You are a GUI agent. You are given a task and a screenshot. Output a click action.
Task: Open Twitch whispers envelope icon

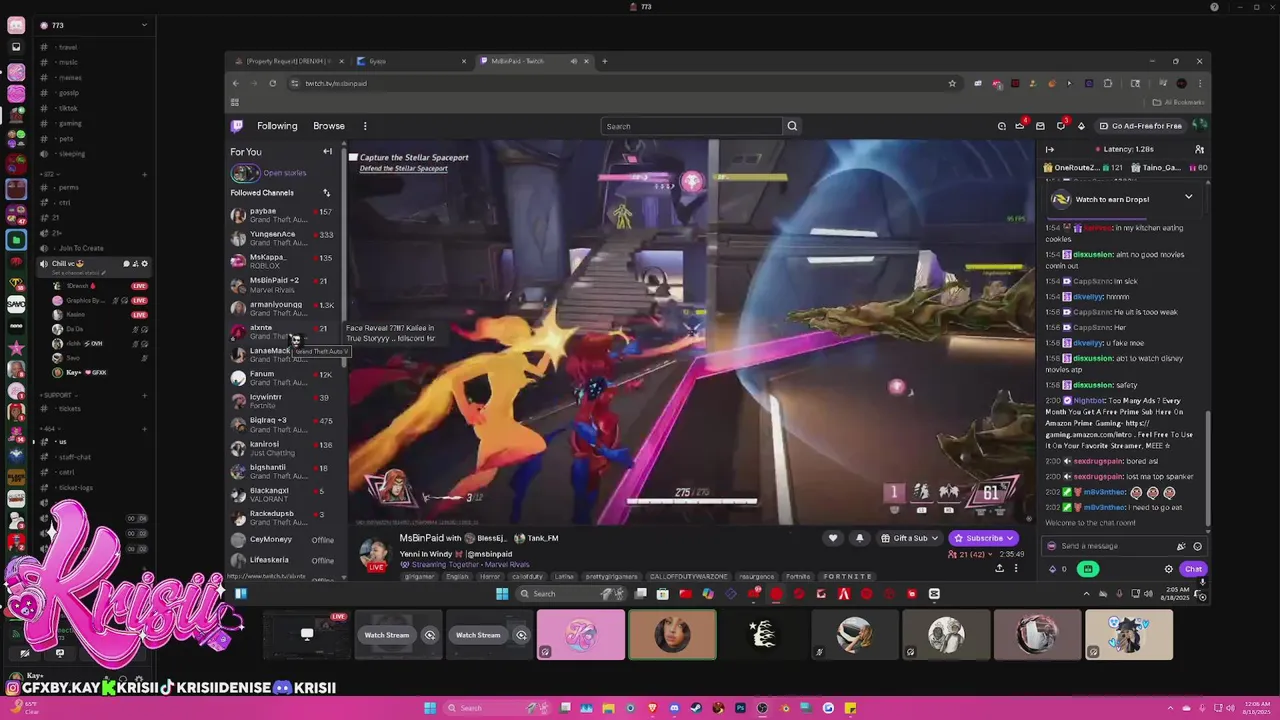pos(1040,126)
